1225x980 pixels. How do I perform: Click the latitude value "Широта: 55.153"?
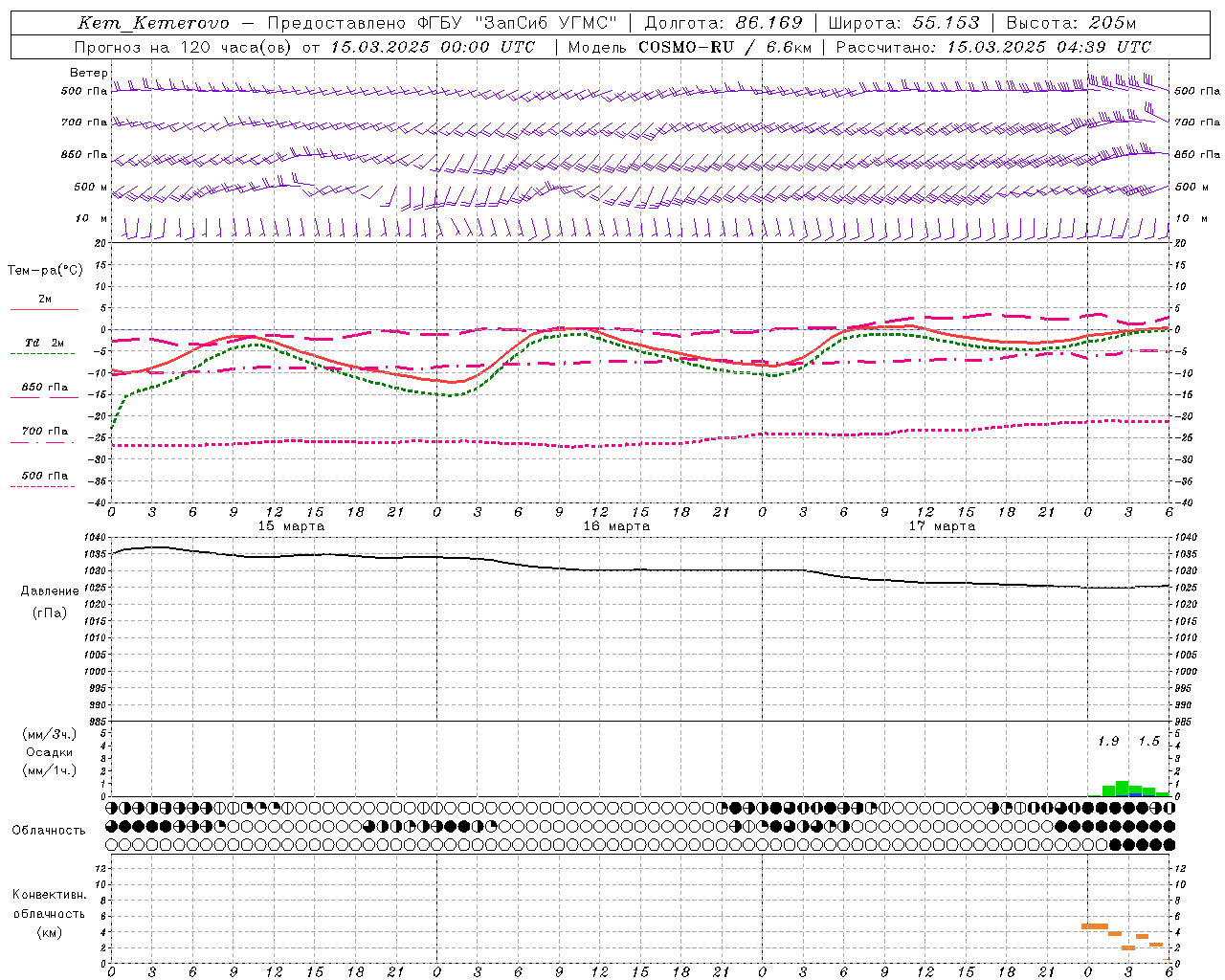[904, 23]
